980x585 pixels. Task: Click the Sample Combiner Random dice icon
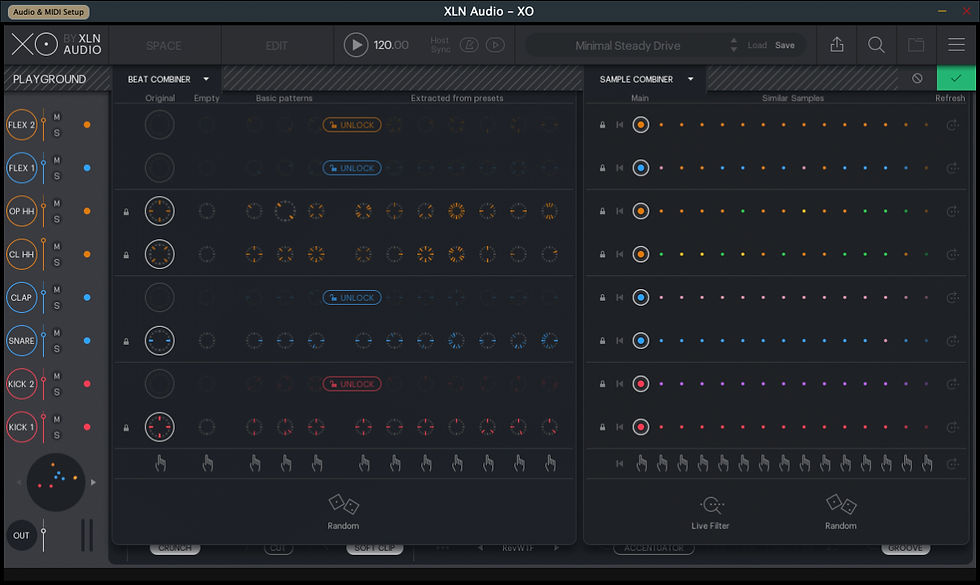point(841,504)
